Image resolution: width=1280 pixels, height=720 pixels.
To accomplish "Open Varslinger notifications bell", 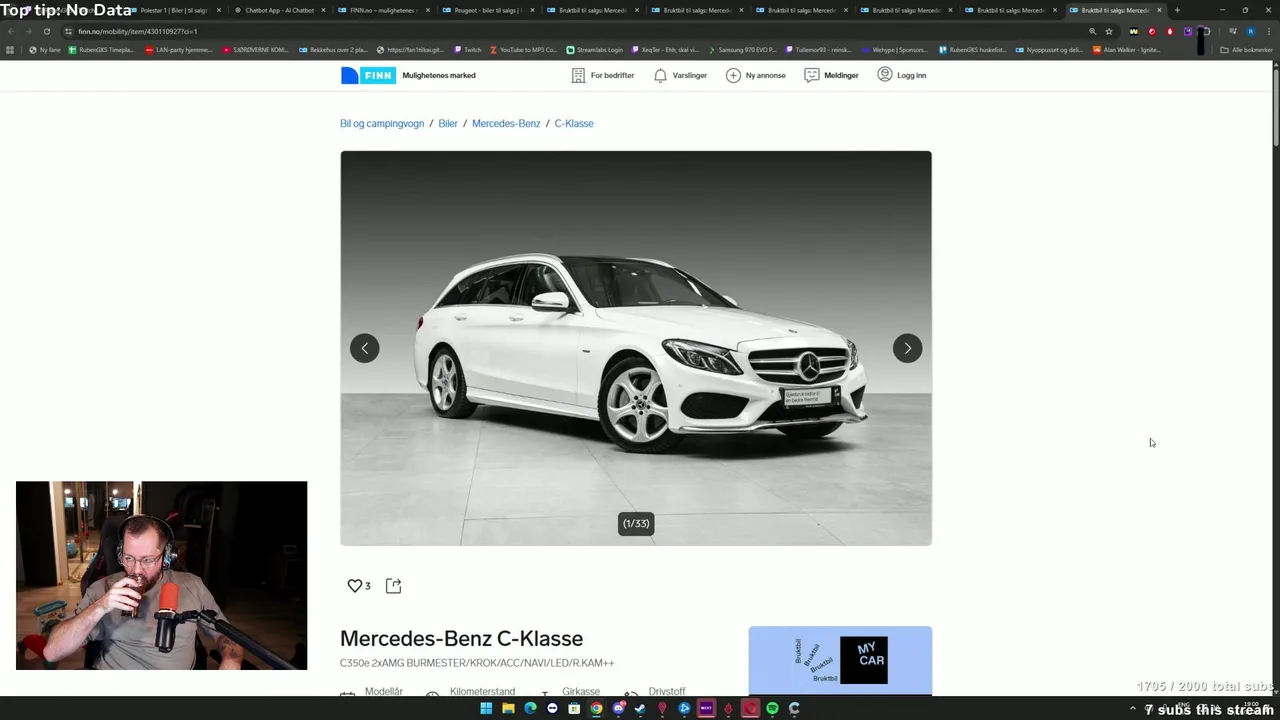I will pyautogui.click(x=679, y=75).
